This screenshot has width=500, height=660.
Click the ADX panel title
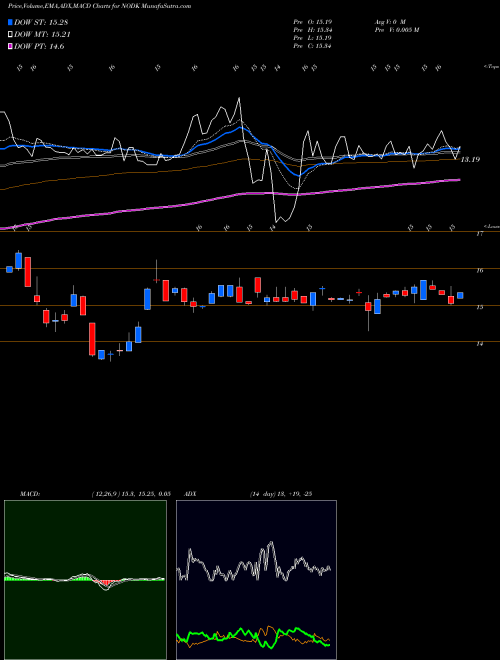click(190, 494)
